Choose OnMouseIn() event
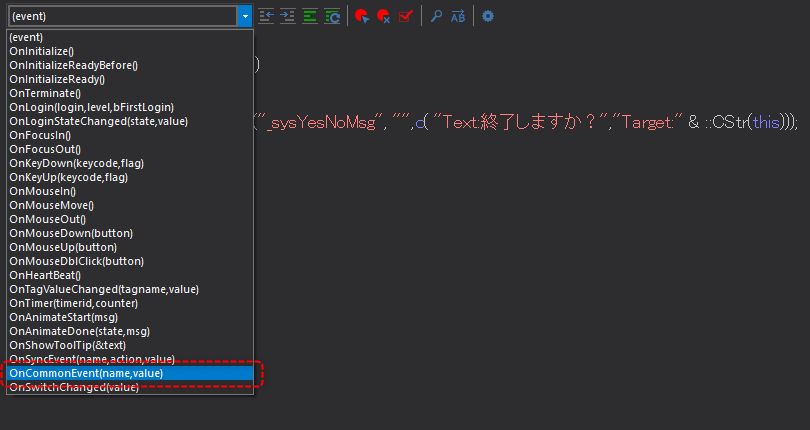Viewport: 810px width, 430px height. 130,191
